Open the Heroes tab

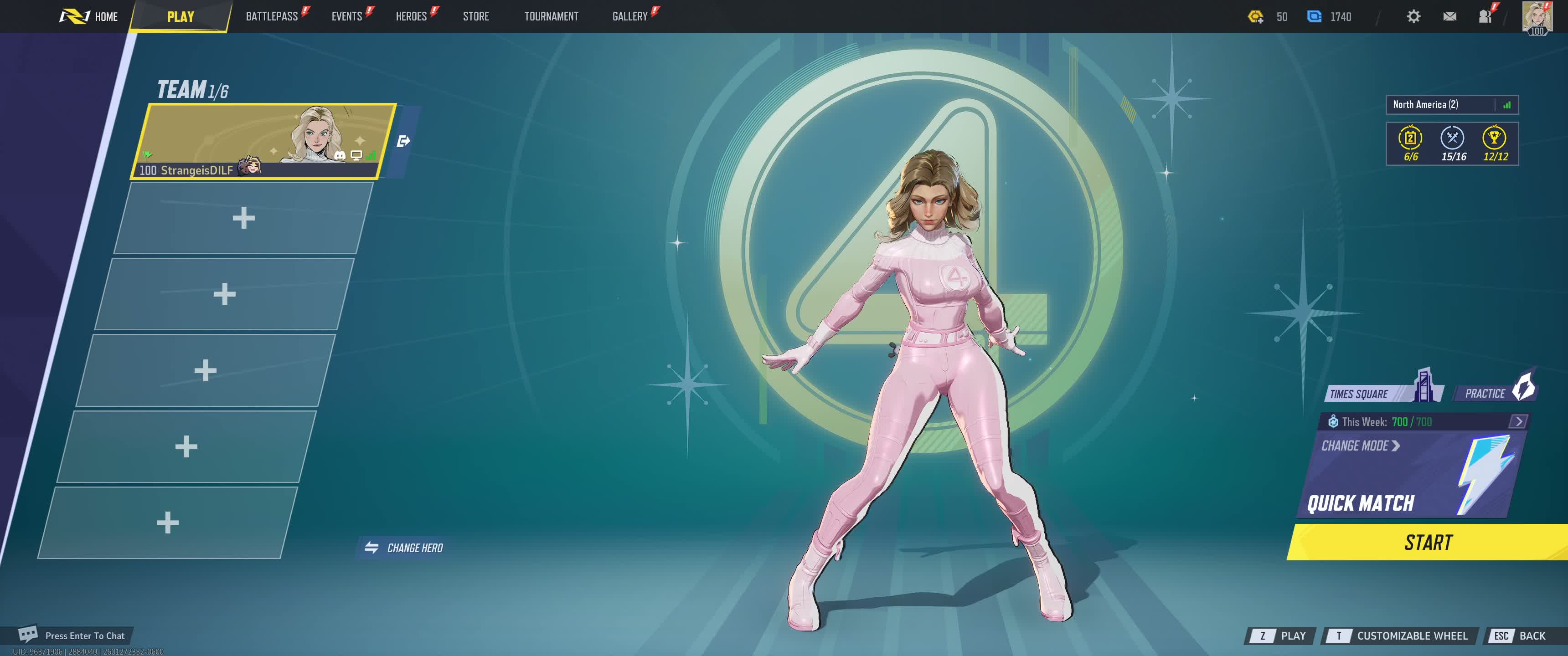pyautogui.click(x=411, y=16)
